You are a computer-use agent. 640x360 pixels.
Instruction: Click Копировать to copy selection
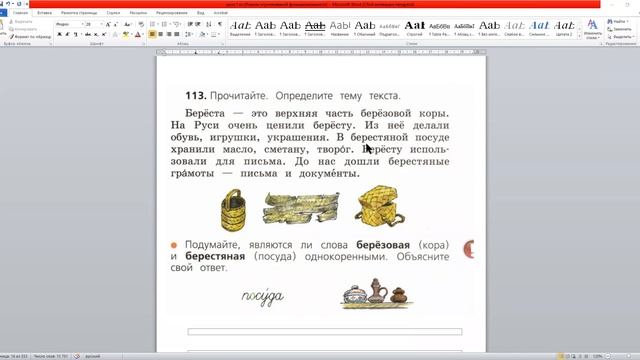tap(23, 29)
